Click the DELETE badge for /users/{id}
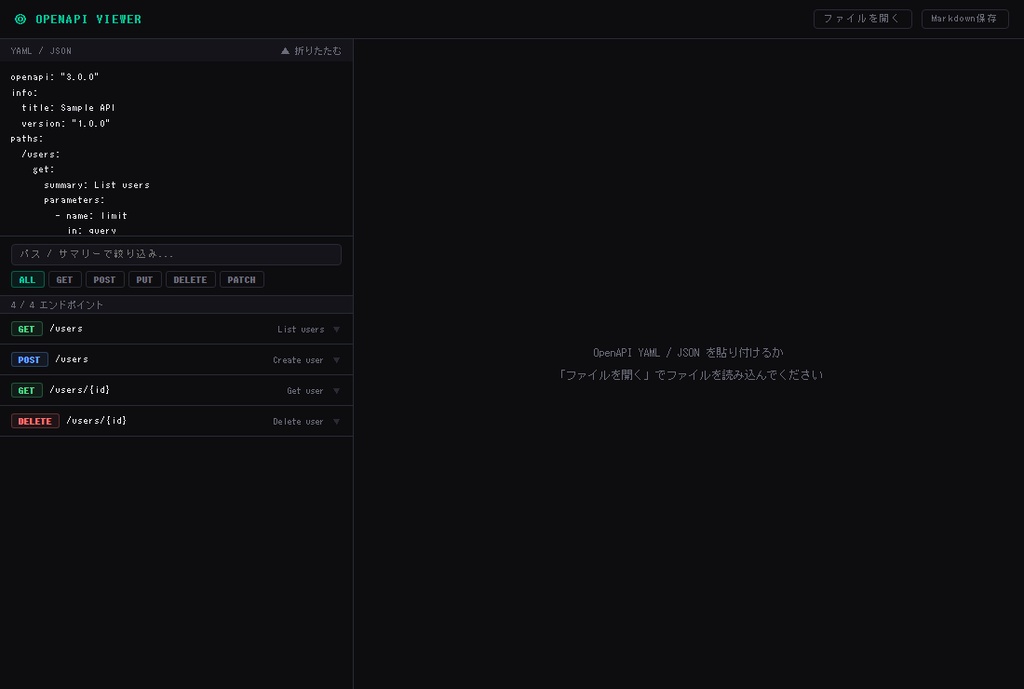This screenshot has height=689, width=1024. point(35,421)
